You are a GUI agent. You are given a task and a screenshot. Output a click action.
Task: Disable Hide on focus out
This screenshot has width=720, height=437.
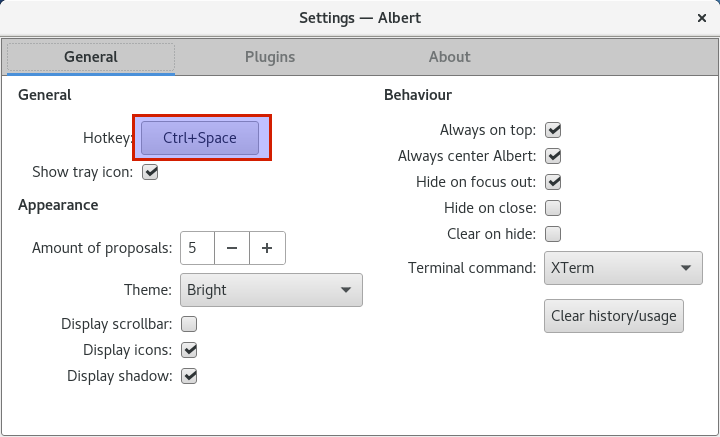pos(553,182)
